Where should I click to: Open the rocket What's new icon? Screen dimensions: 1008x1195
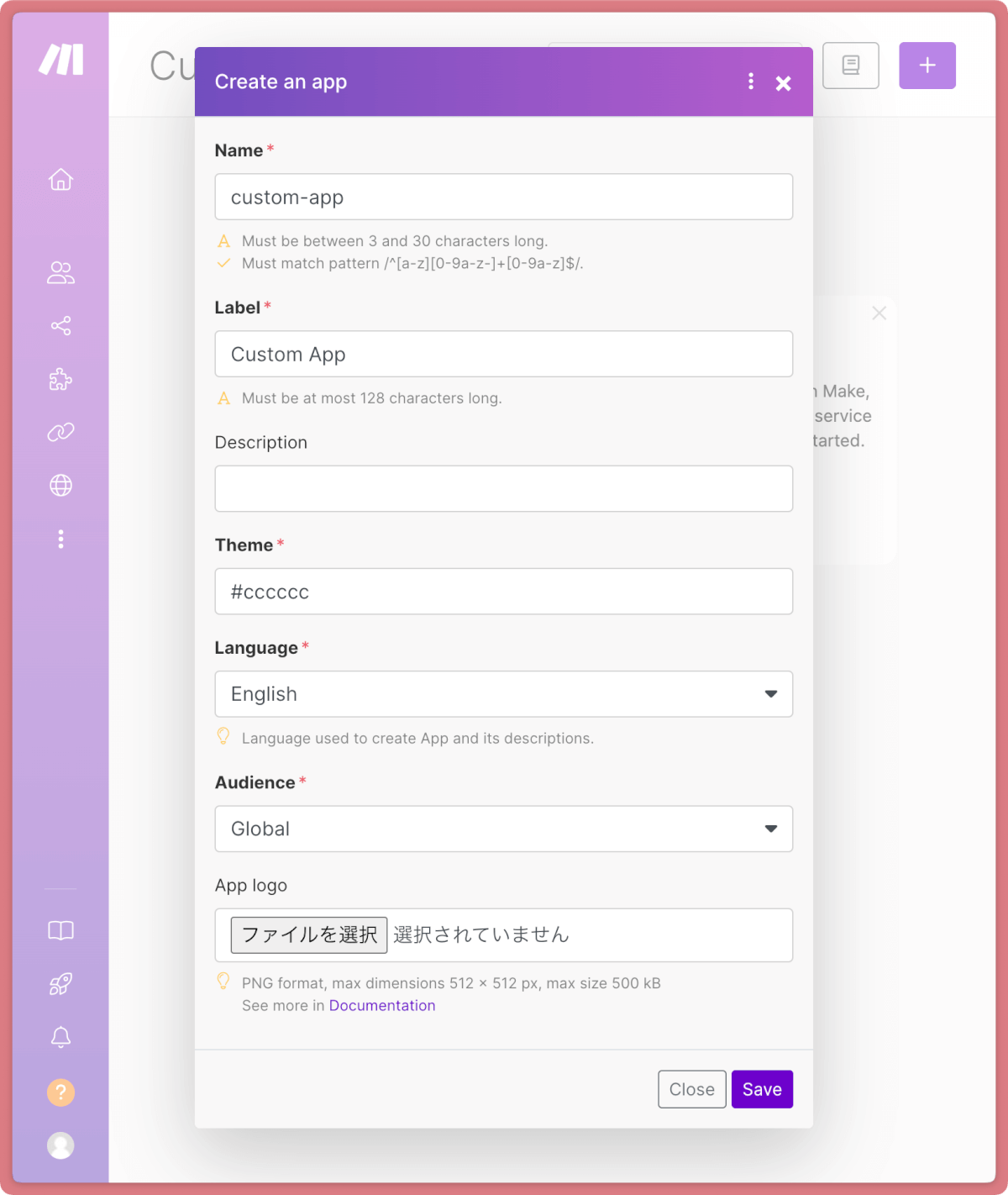pos(60,984)
